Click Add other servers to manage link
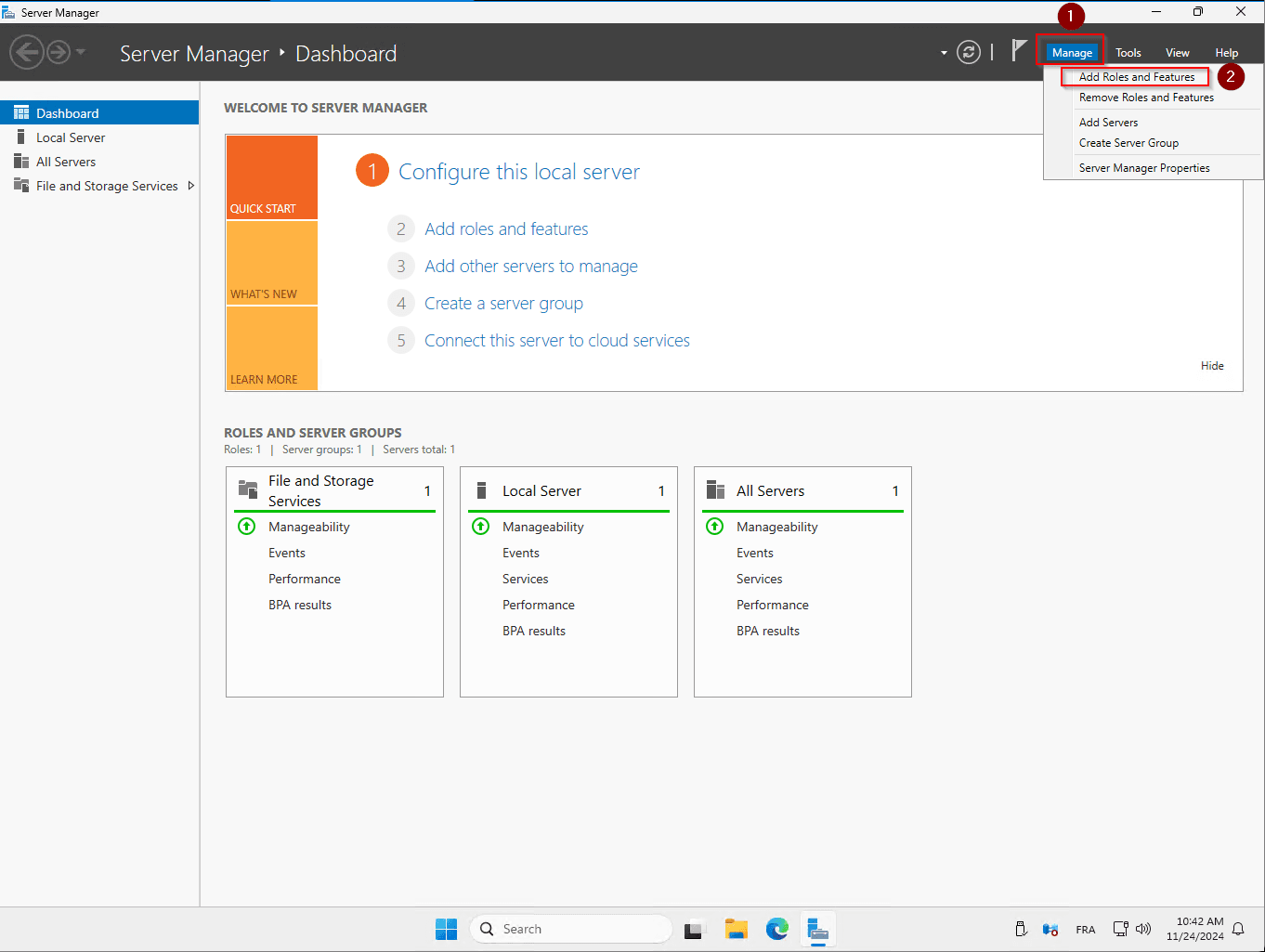 coord(530,267)
